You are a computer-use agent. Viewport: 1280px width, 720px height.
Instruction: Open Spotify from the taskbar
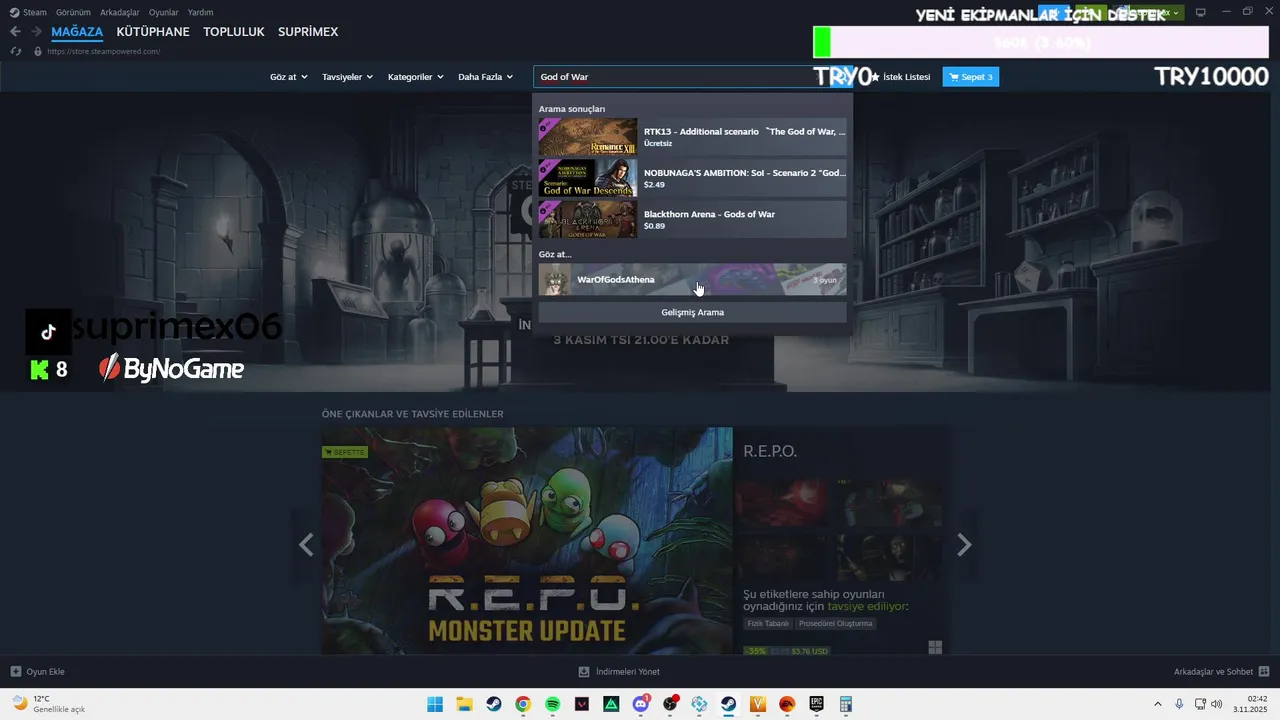click(553, 704)
